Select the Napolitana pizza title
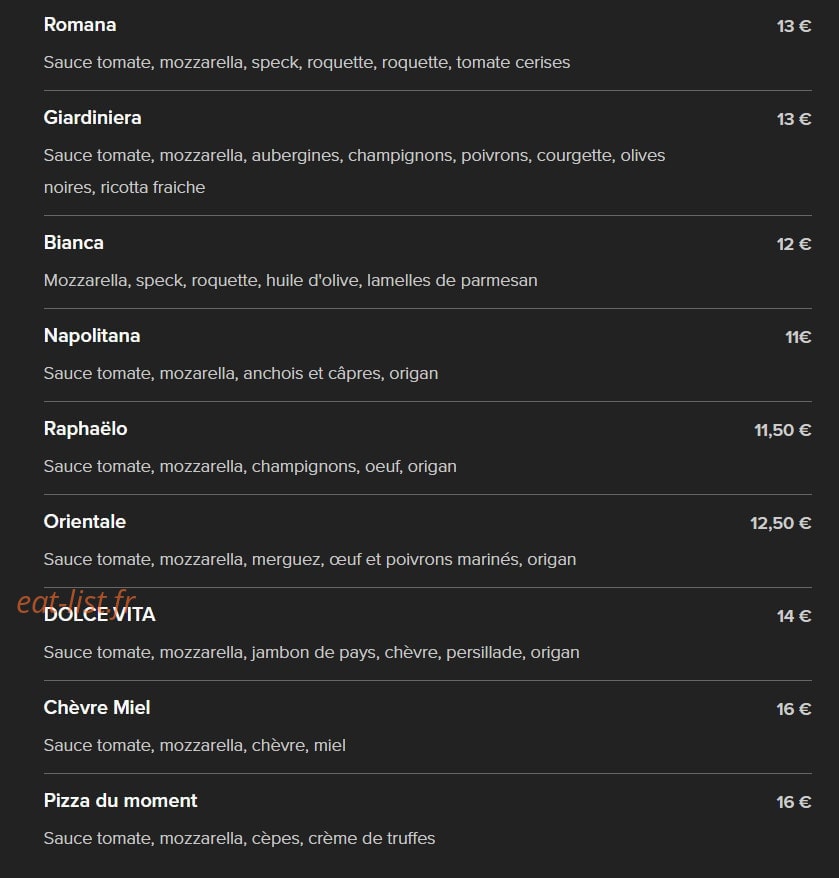Viewport: 839px width, 878px height. point(92,335)
